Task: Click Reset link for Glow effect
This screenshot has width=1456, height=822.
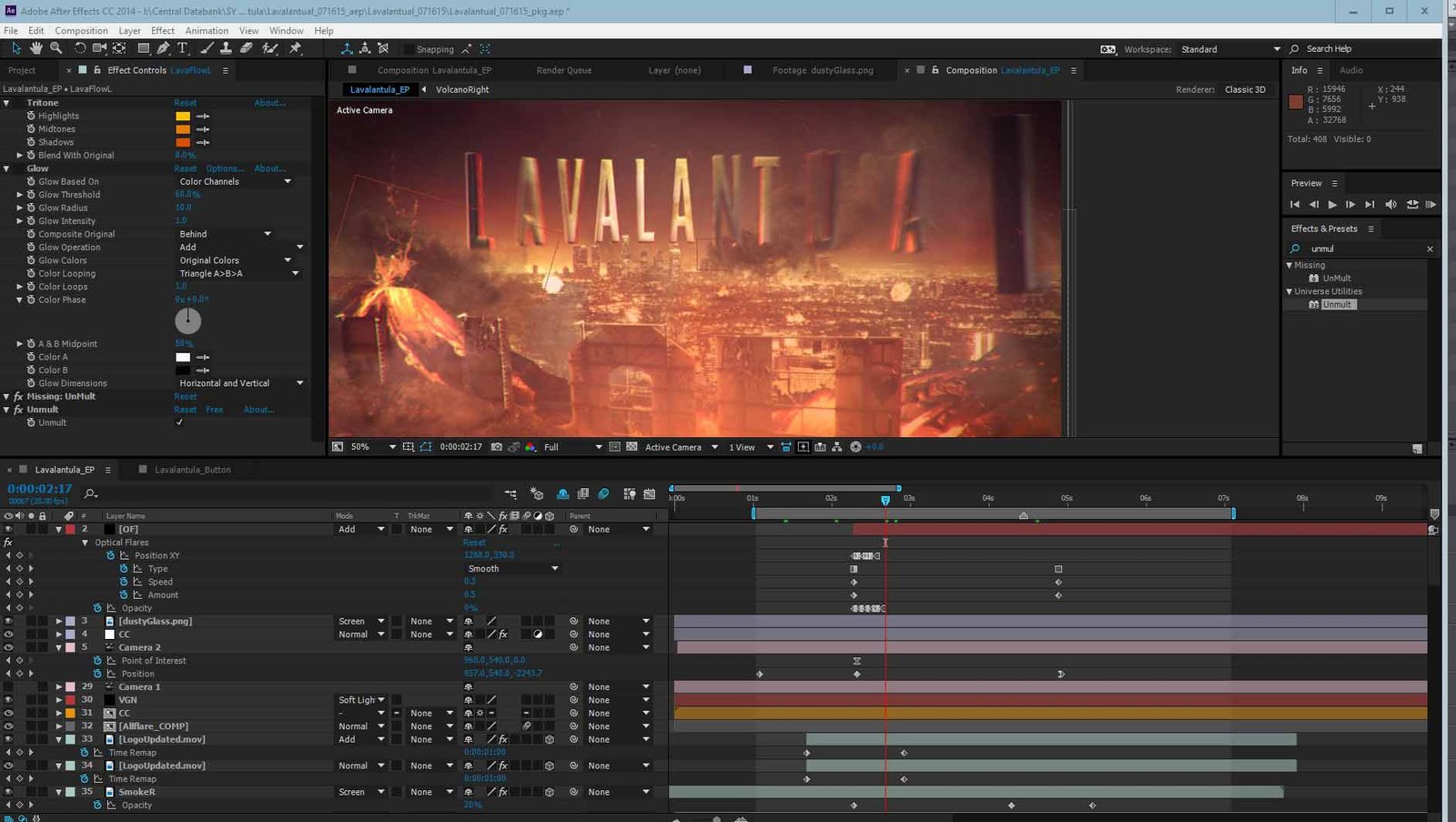Action: 185,168
